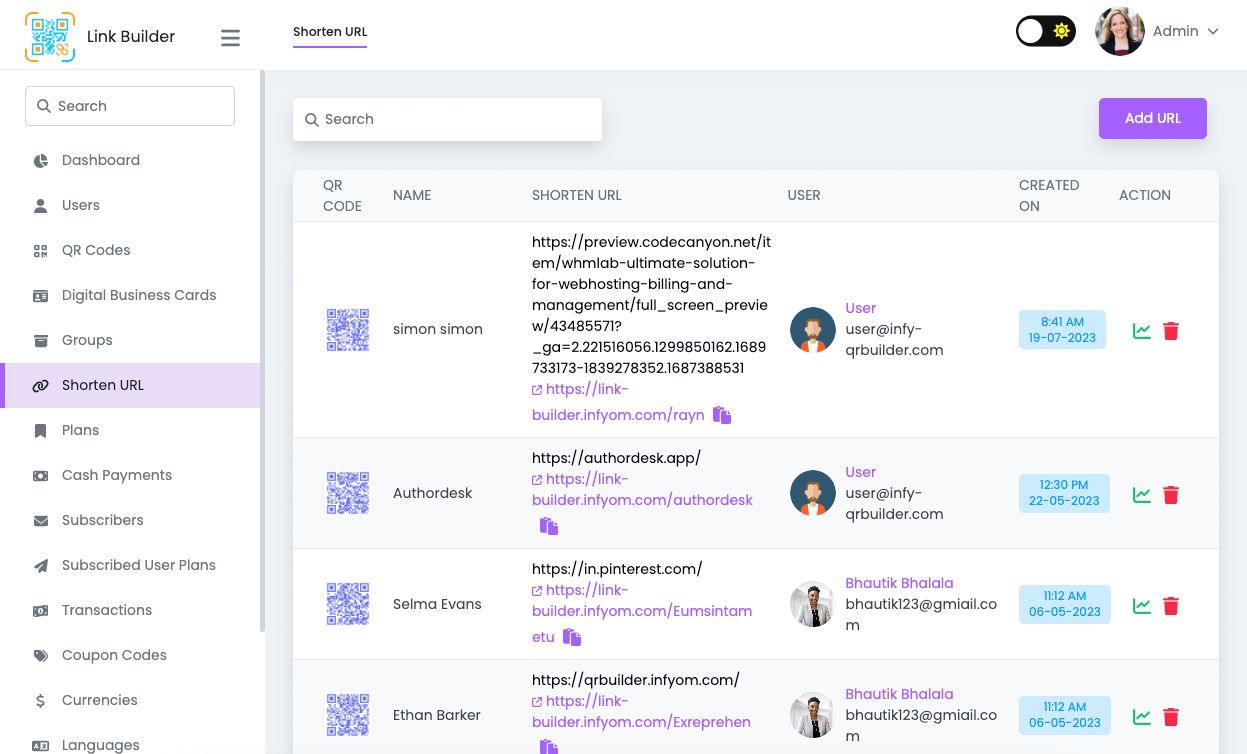Click the QR code for Ethan Barker

(x=348, y=715)
